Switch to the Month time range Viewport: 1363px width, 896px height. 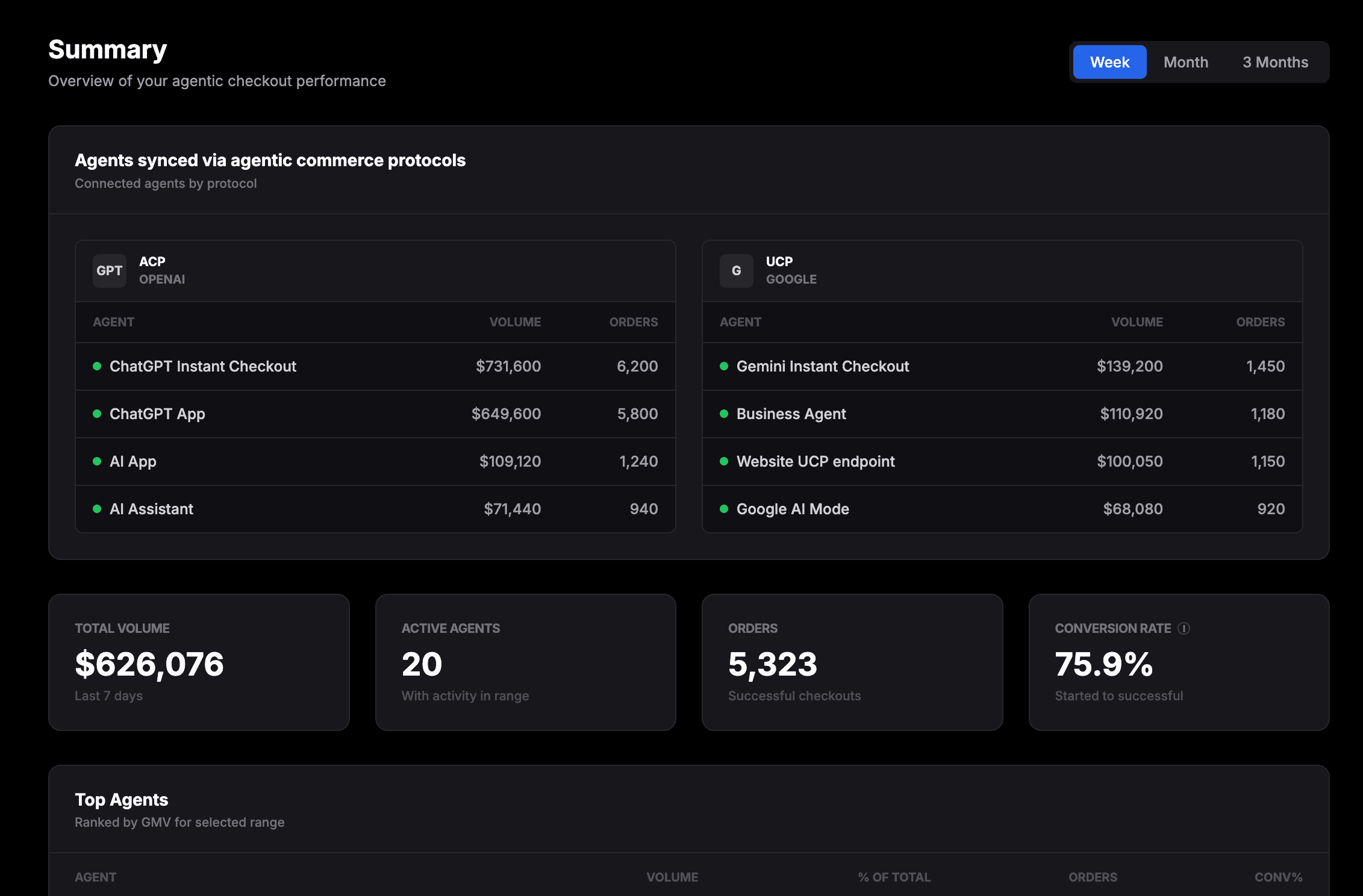click(x=1185, y=62)
